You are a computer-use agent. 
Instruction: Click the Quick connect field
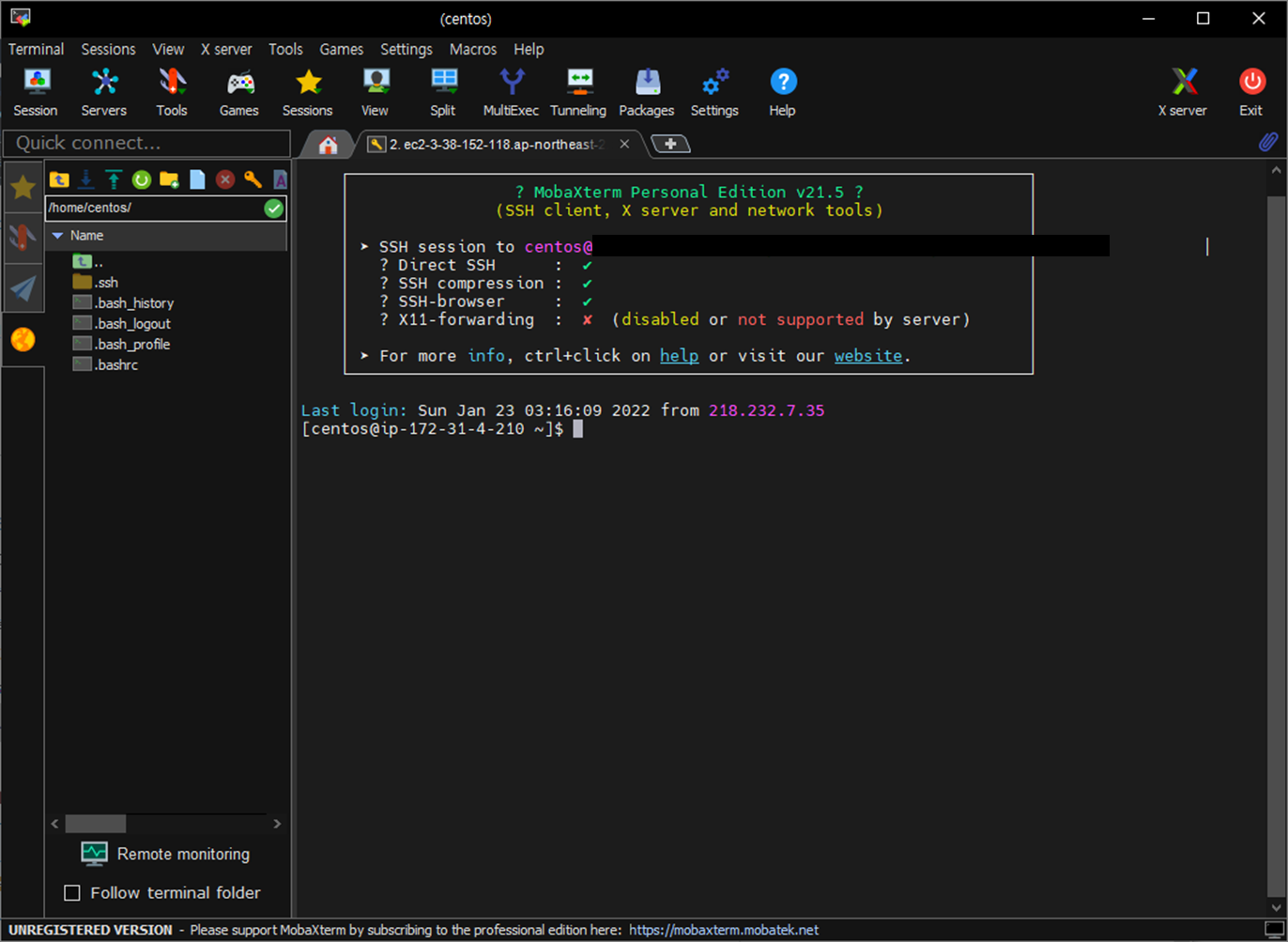coord(146,143)
